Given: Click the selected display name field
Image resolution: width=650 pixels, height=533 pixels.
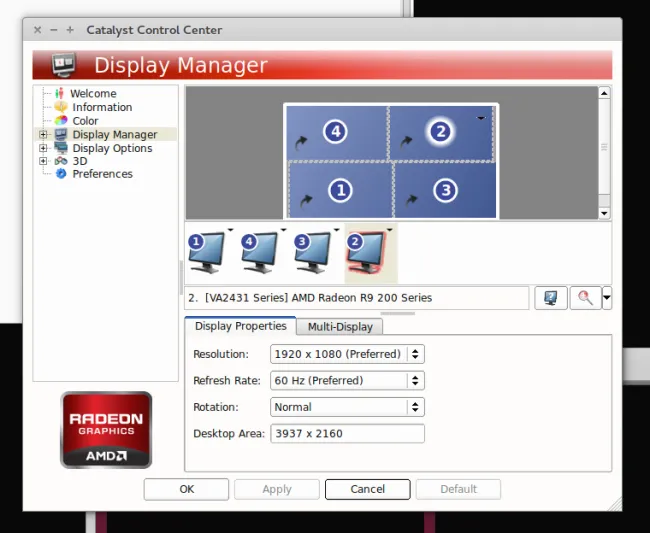Looking at the screenshot, I should [357, 298].
